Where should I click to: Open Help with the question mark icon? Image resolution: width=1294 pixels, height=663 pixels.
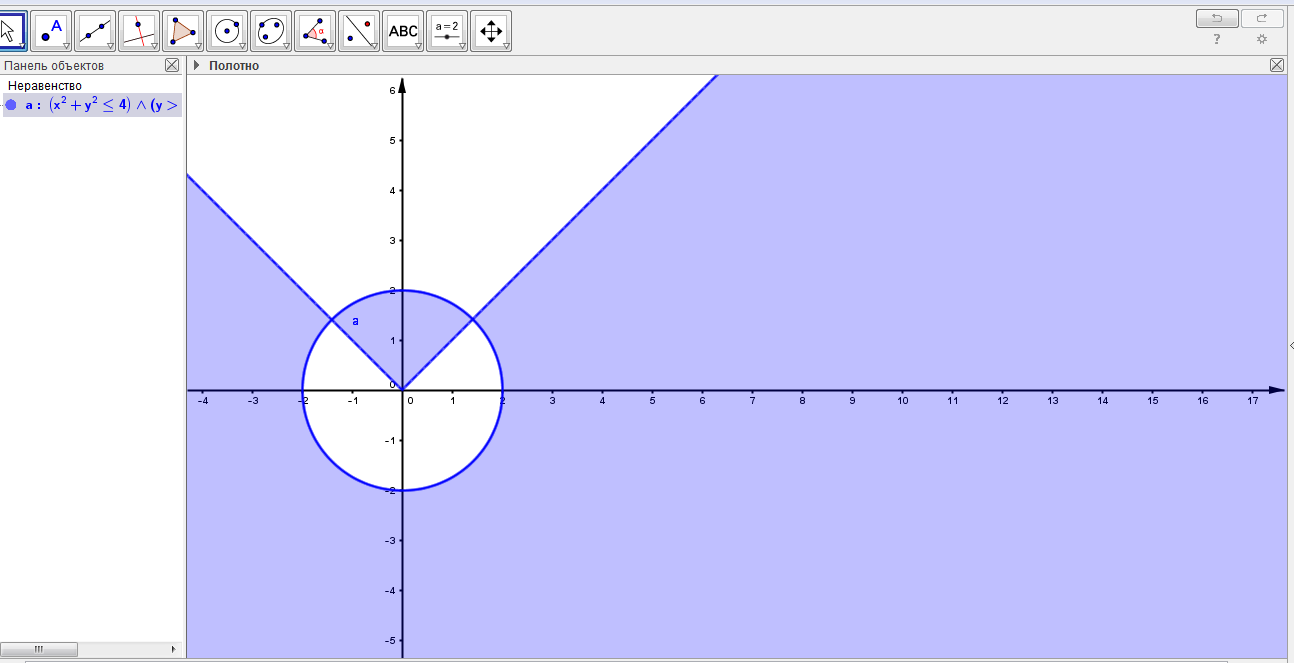1217,39
